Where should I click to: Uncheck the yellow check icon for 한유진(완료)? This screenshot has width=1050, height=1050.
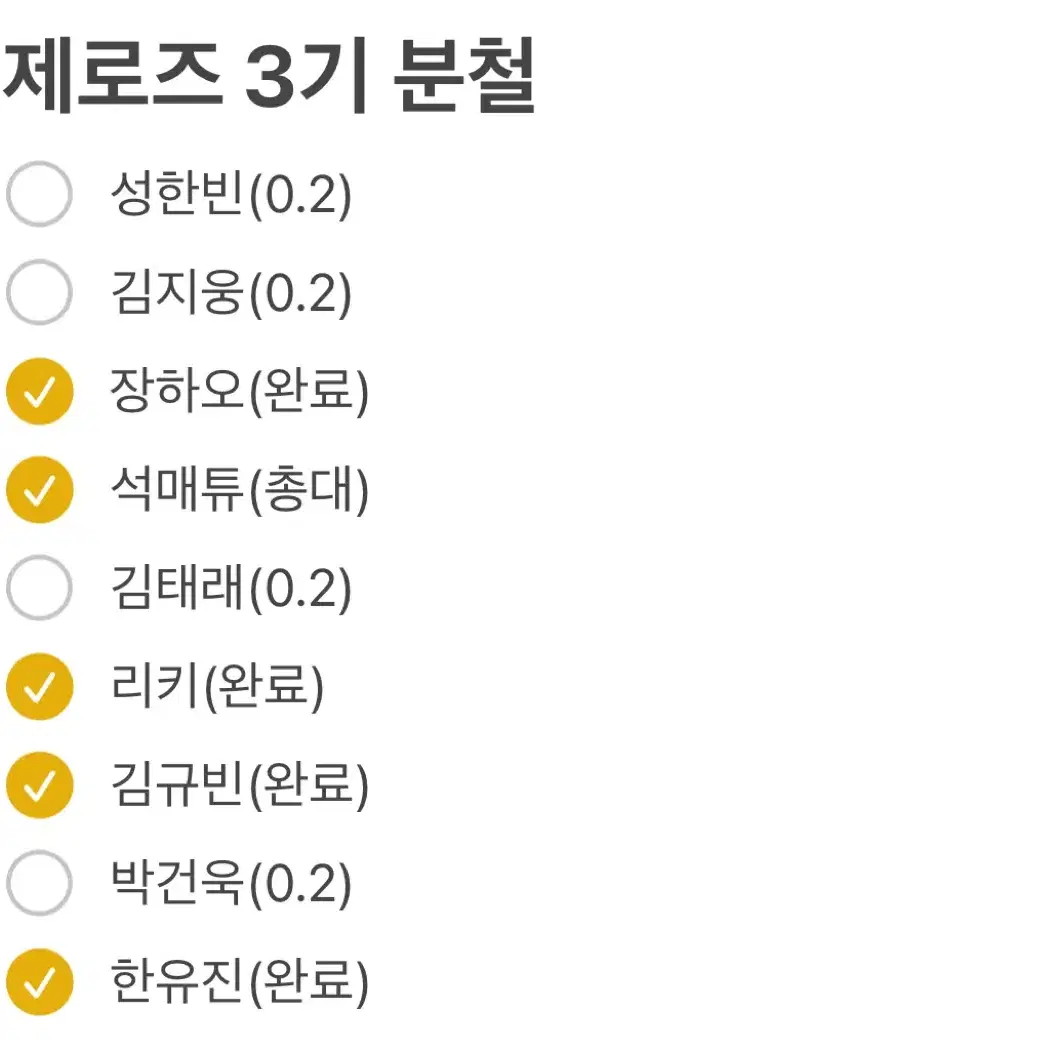click(39, 981)
